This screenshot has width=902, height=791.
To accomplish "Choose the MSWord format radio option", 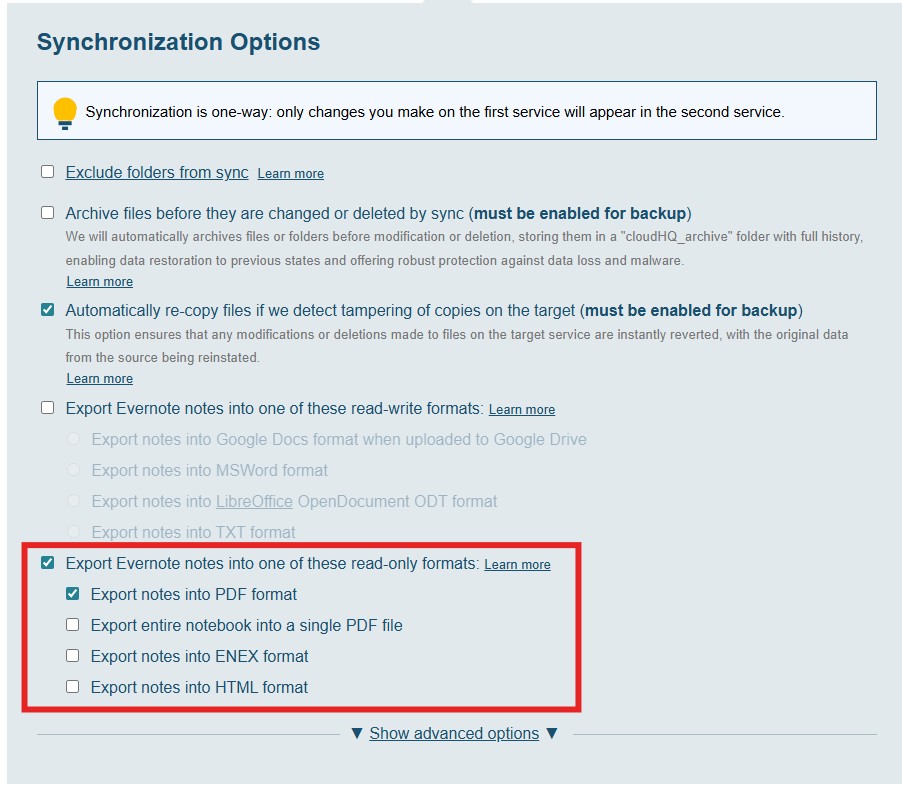I will (x=73, y=470).
